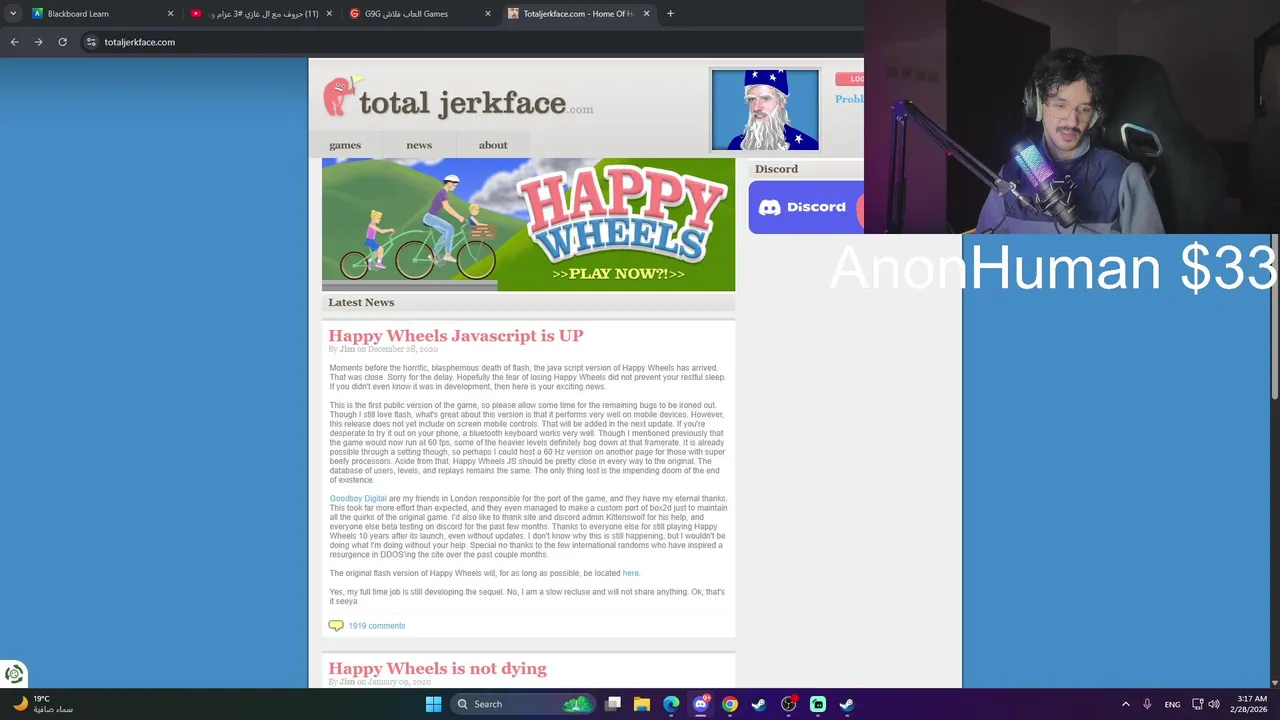Click the taskbar Search box
Screen dimensions: 1280x720
point(522,704)
